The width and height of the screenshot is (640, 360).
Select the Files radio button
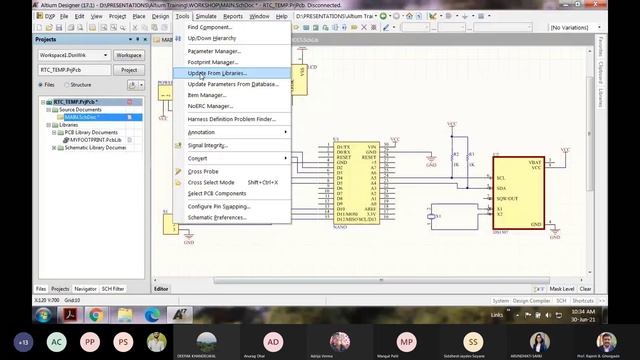tap(40, 85)
